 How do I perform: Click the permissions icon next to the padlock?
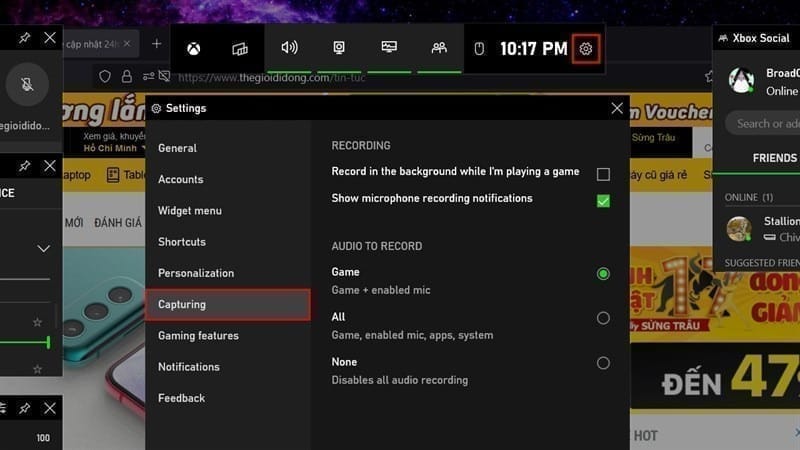tap(148, 77)
